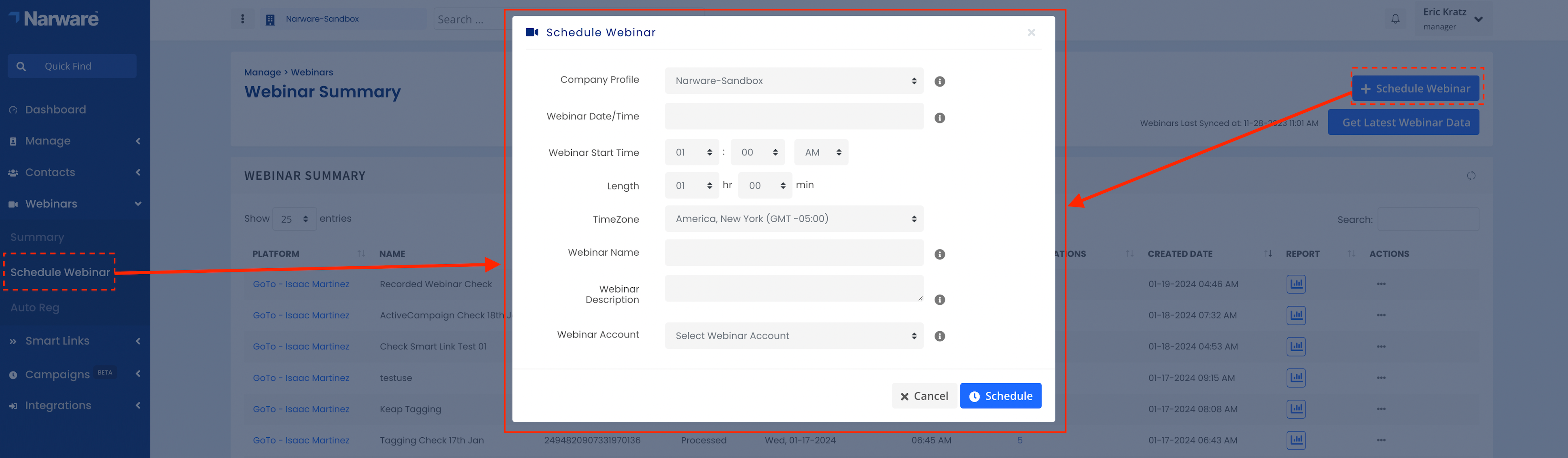The image size is (1568, 458).
Task: Collapse the Webinars sidebar menu
Action: click(x=75, y=204)
